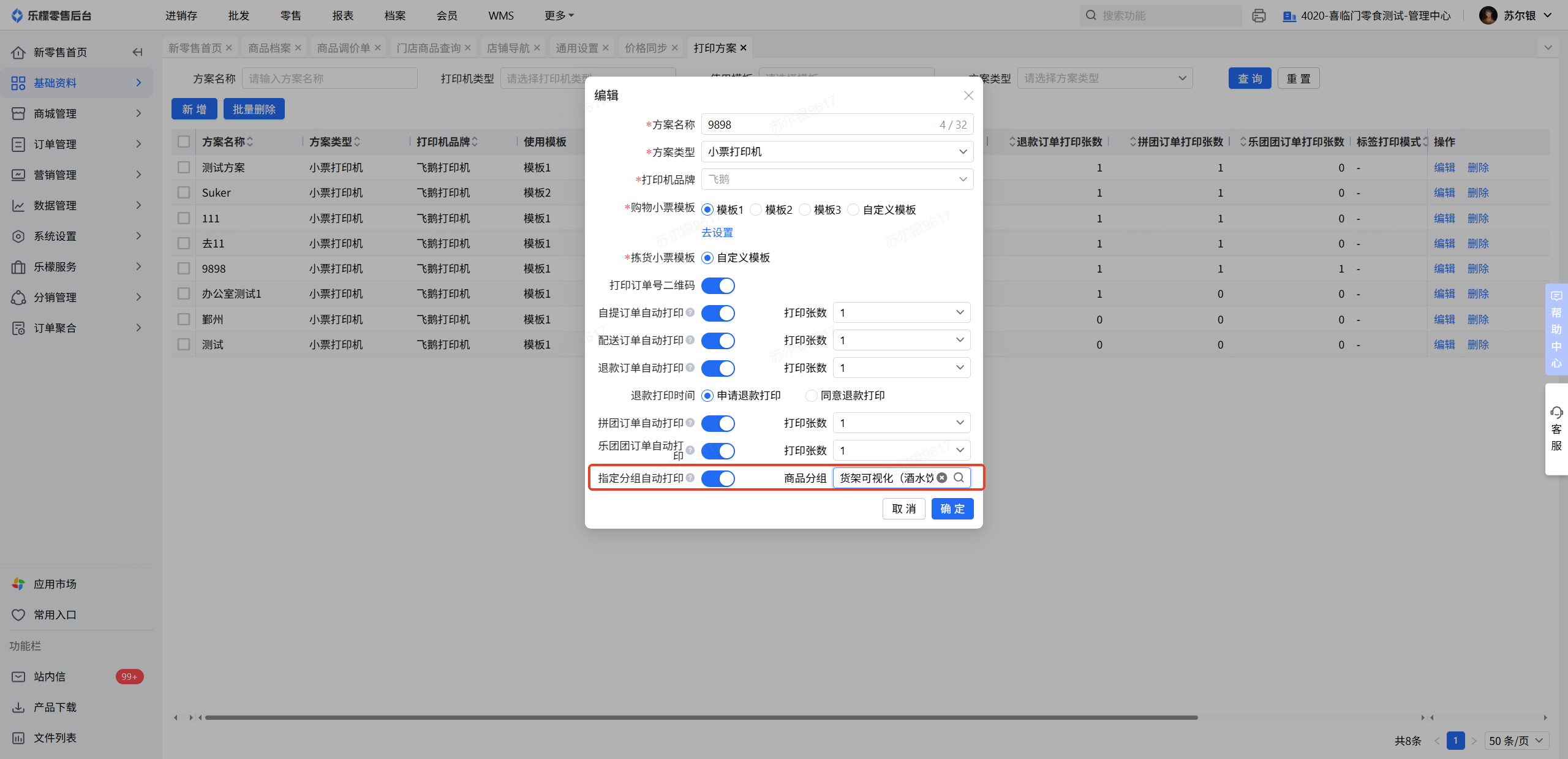Image resolution: width=1568 pixels, height=759 pixels.
Task: Click the 确定 button
Action: [952, 508]
